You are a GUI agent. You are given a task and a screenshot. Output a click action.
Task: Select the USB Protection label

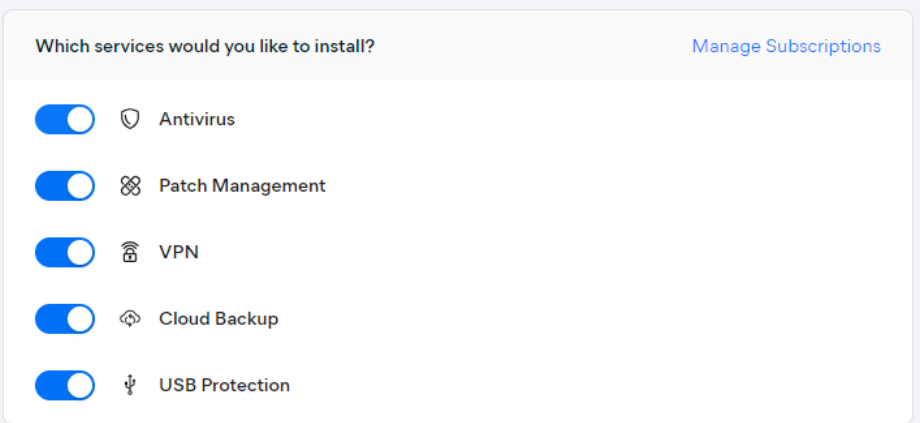[x=224, y=385]
